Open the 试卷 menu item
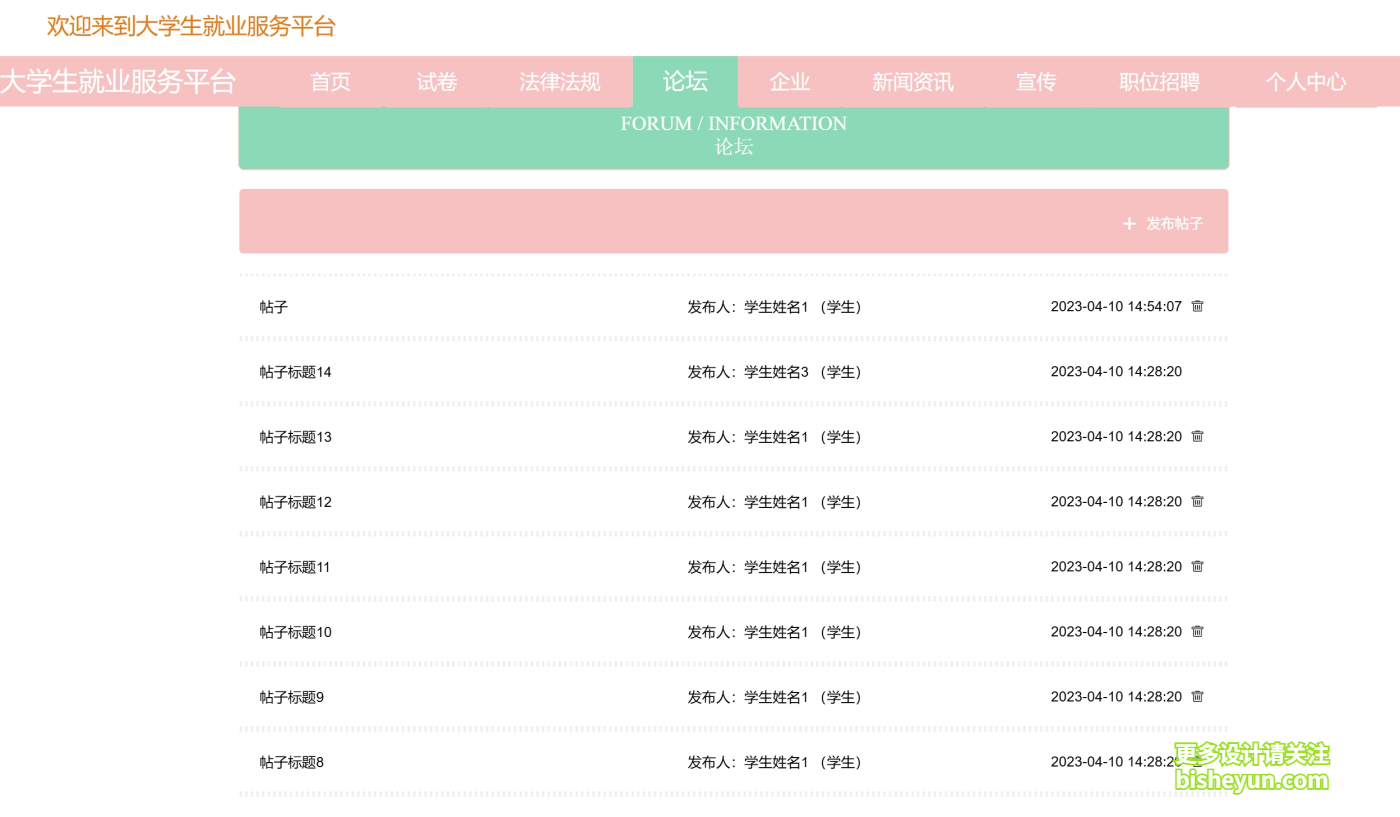 pos(437,82)
